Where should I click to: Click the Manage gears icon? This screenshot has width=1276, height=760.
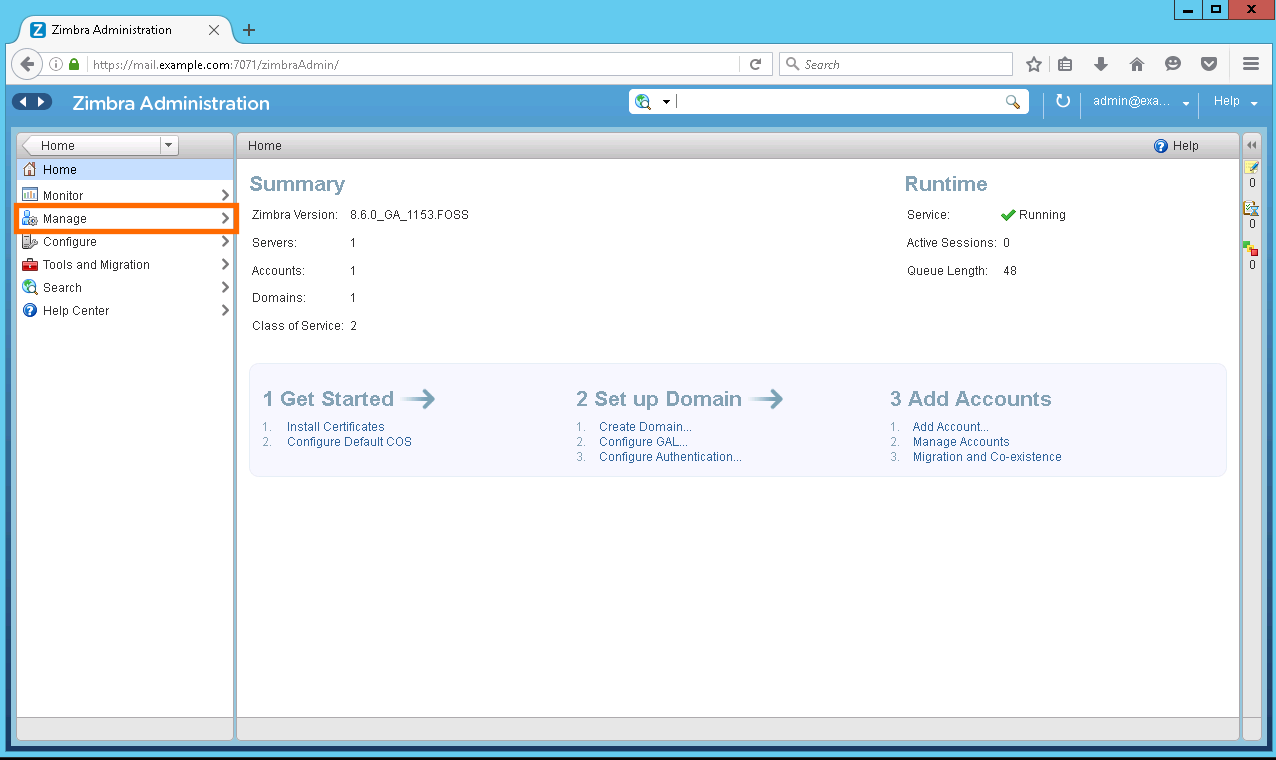click(x=30, y=219)
